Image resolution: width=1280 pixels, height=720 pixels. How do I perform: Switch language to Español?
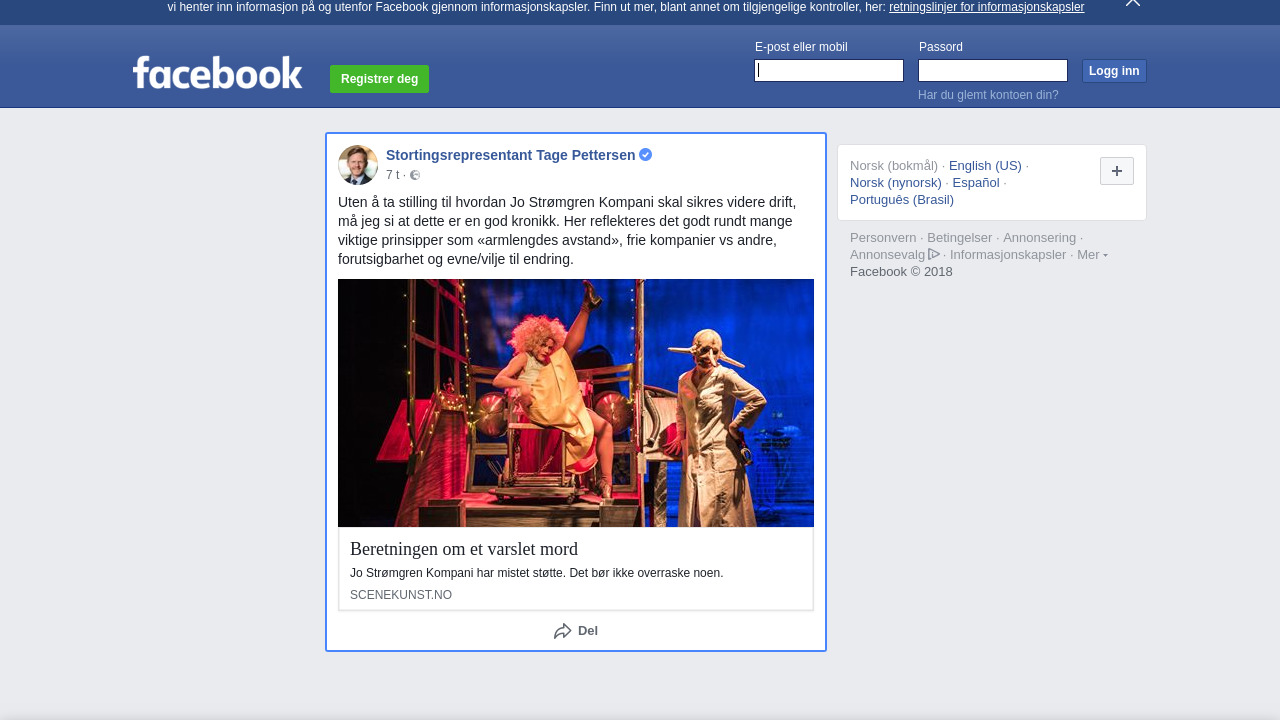[x=976, y=183]
